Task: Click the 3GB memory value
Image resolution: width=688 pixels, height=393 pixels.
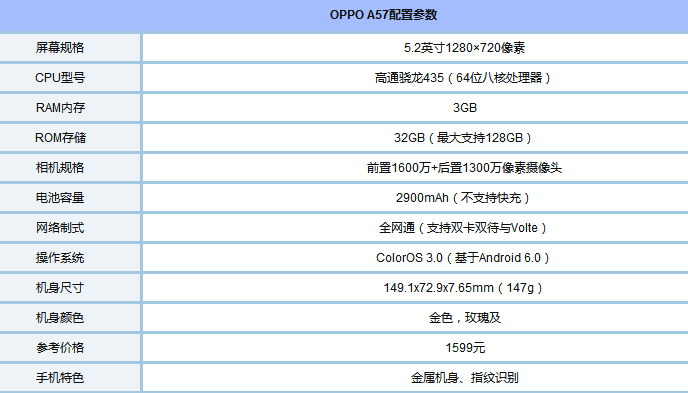Action: tap(465, 107)
